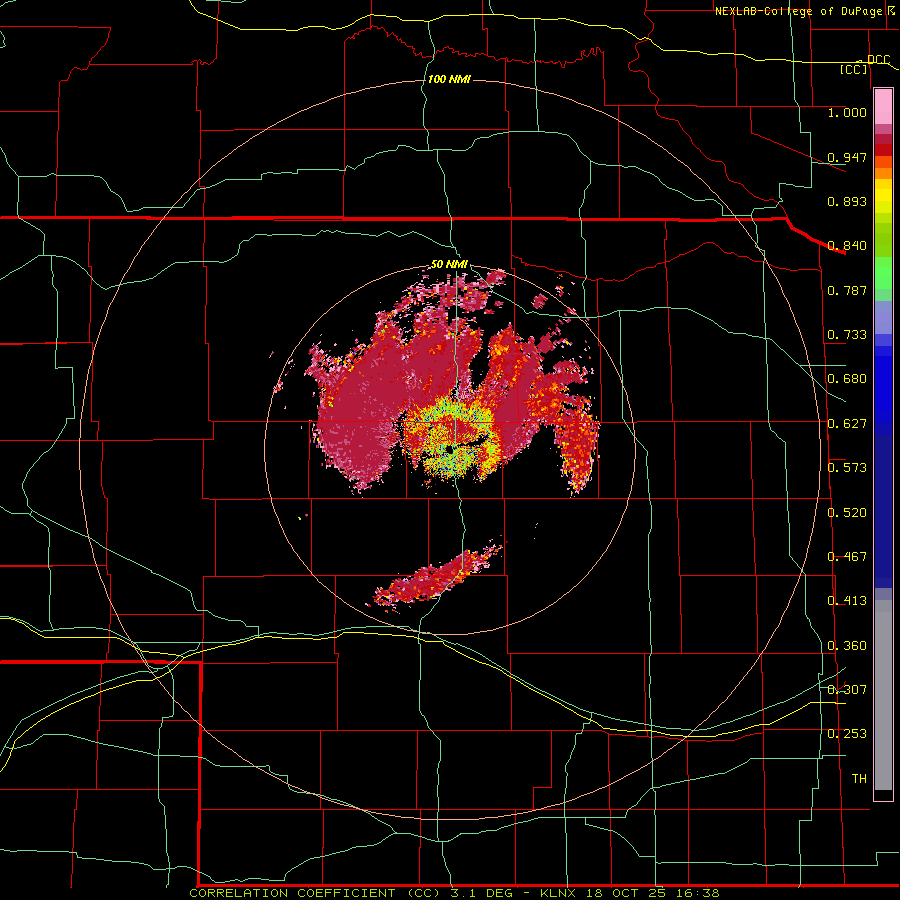Click the isolated echo band south of the radar

click(436, 577)
